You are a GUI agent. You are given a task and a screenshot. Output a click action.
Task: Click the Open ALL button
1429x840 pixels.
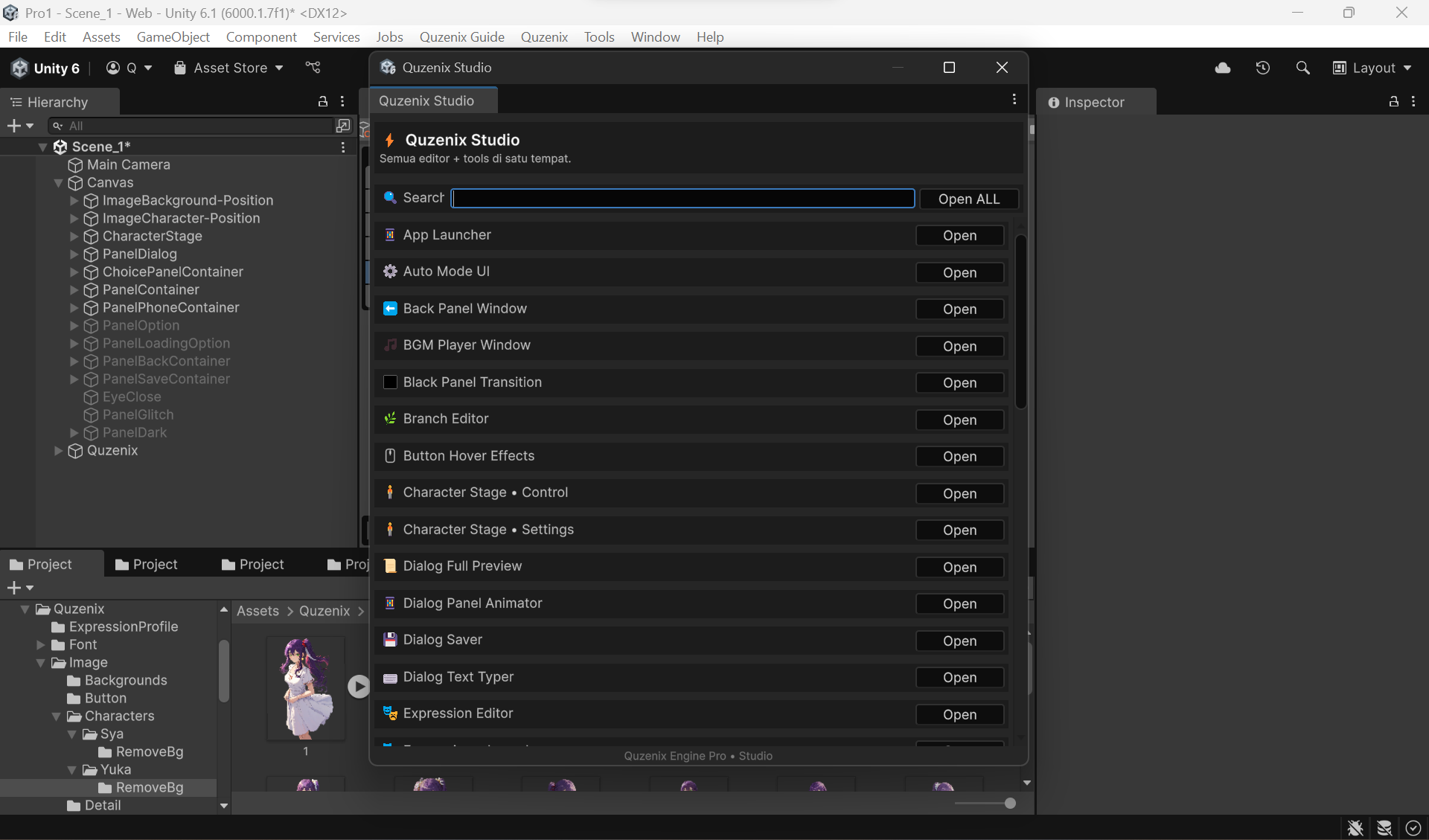(968, 199)
